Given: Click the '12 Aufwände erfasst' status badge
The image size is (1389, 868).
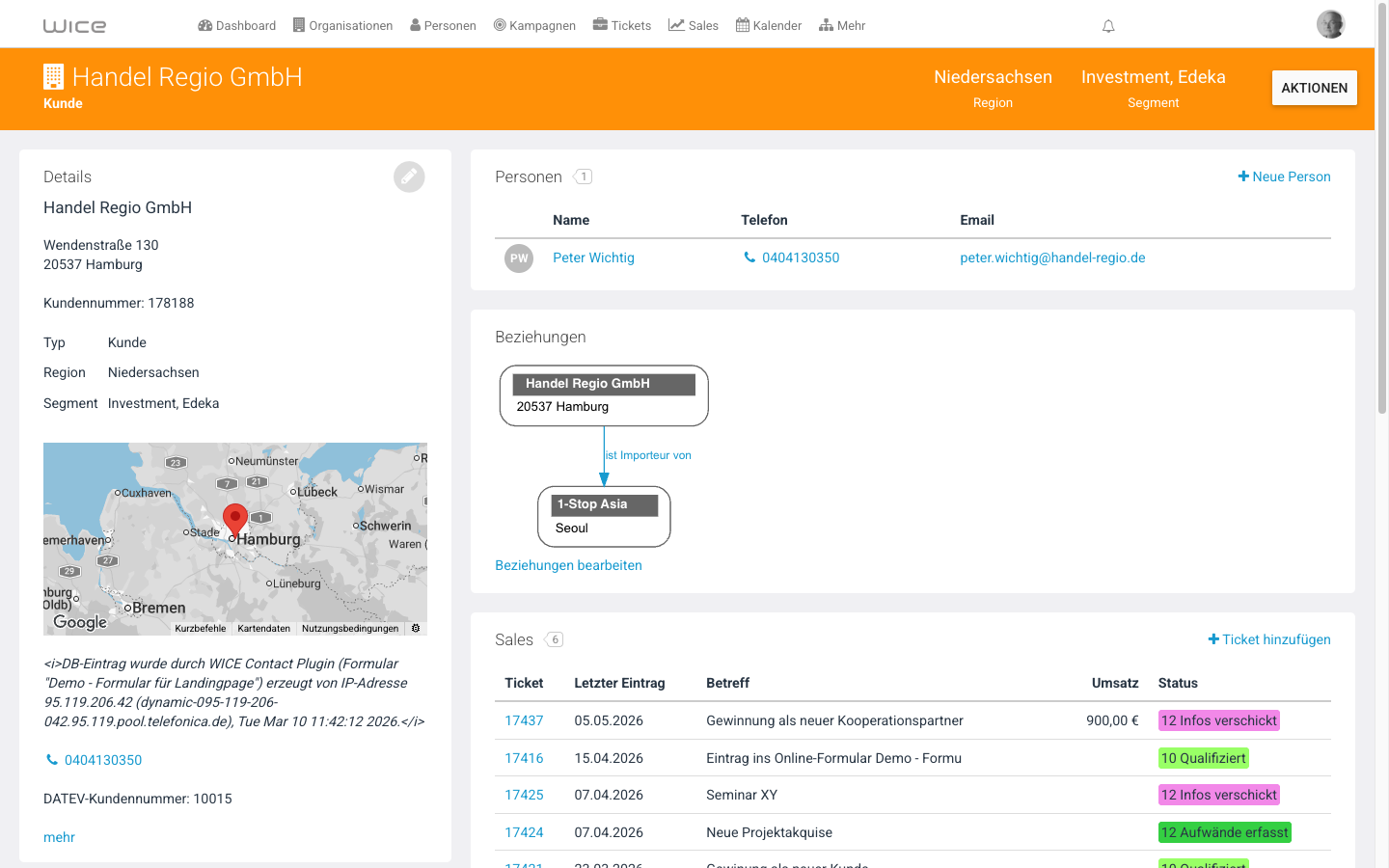Looking at the screenshot, I should (1224, 832).
